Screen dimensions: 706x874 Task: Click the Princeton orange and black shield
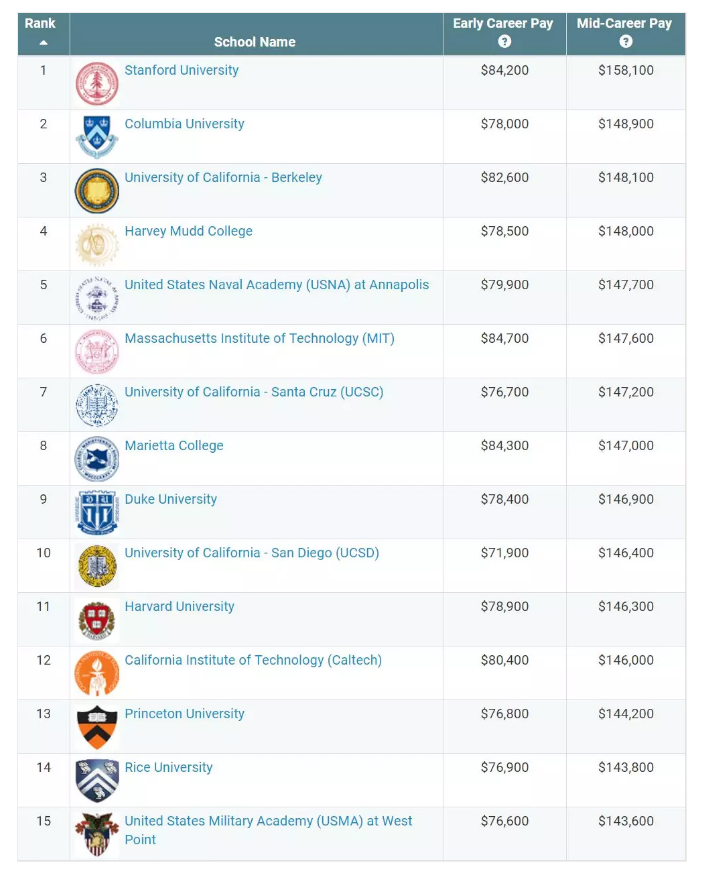pos(97,727)
